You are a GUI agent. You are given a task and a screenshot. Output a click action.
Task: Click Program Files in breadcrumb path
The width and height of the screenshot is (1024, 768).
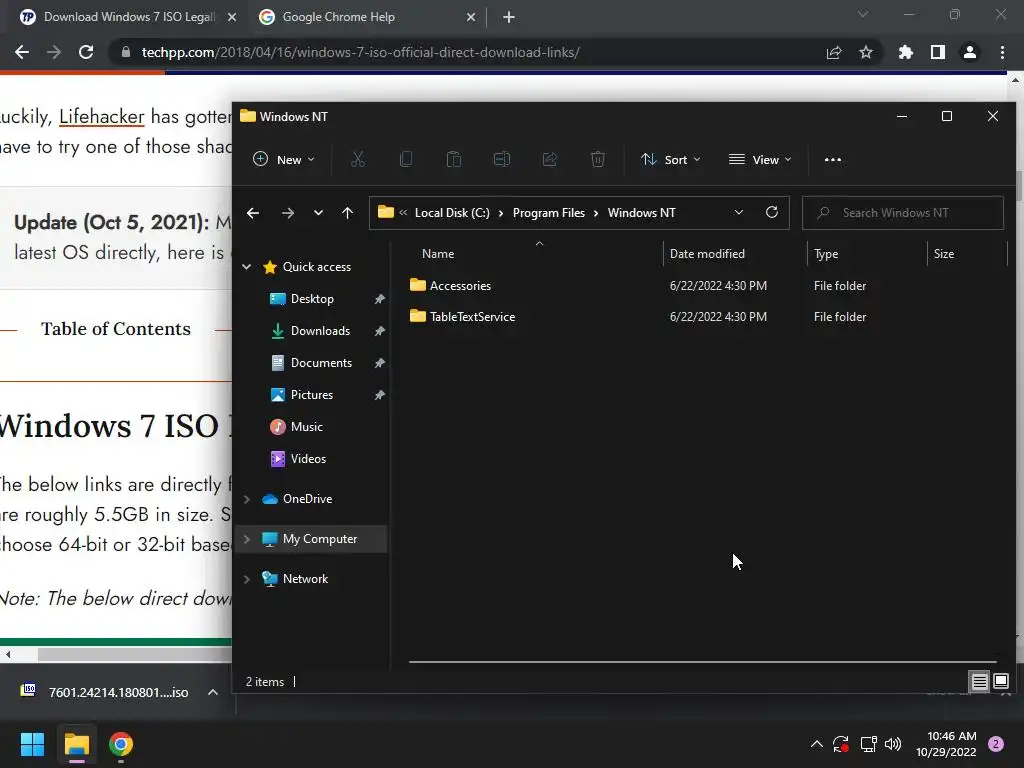(549, 213)
